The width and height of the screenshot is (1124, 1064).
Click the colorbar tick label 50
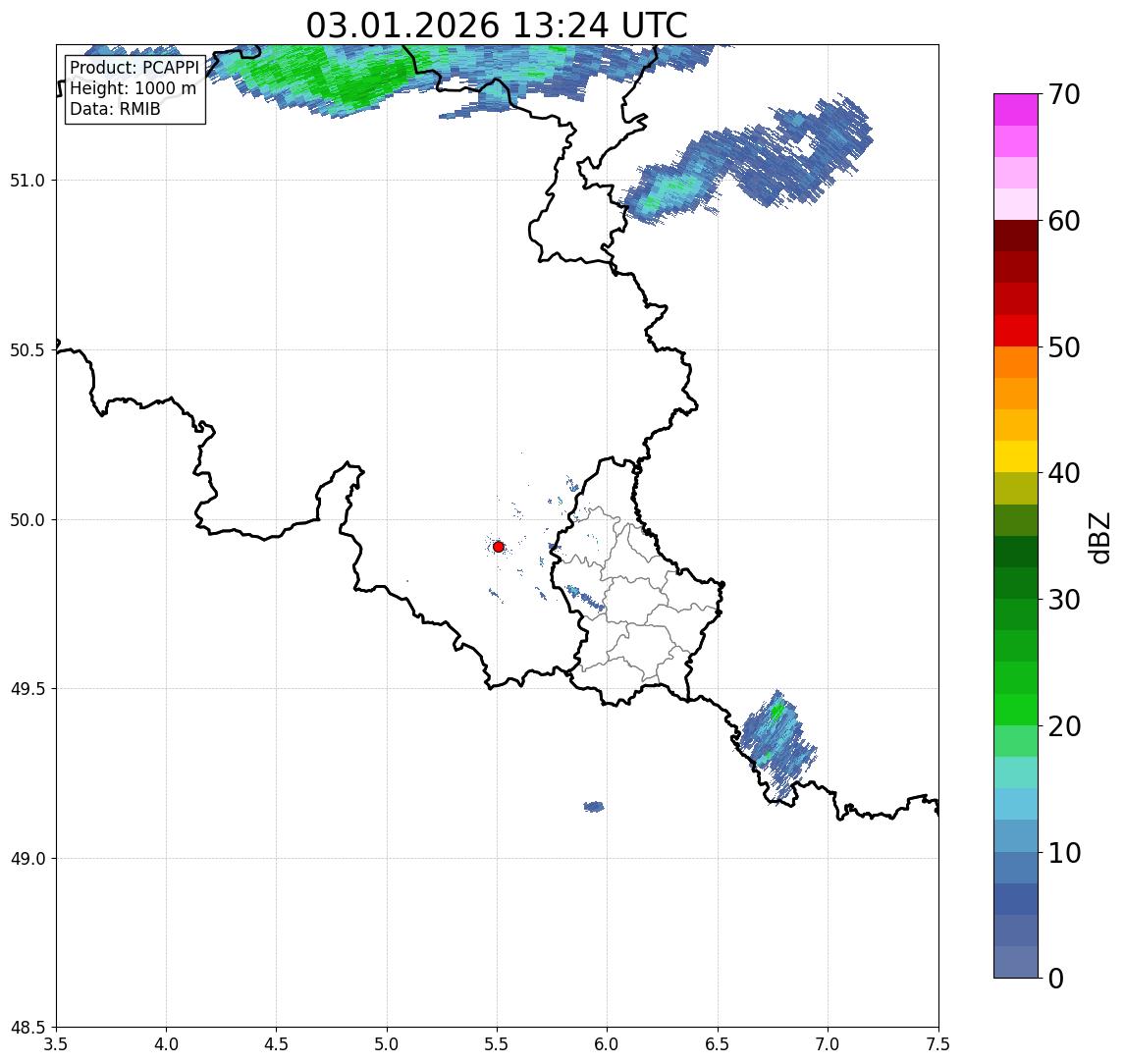(1064, 347)
